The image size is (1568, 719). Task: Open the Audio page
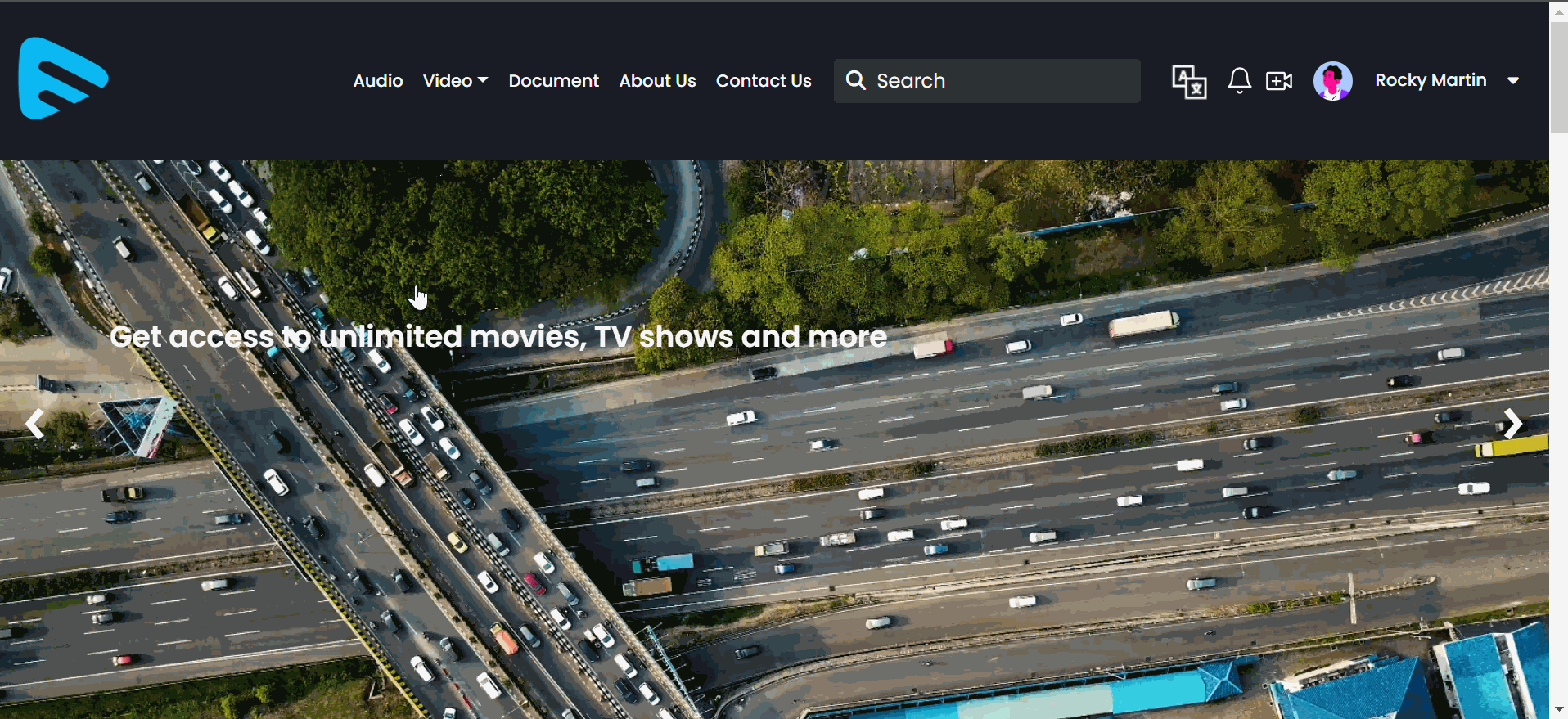(x=377, y=81)
